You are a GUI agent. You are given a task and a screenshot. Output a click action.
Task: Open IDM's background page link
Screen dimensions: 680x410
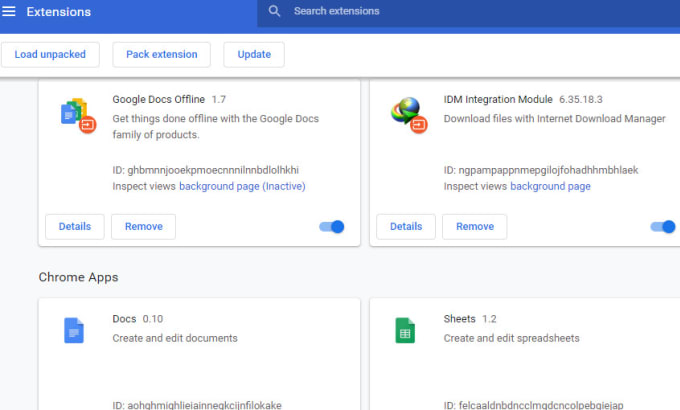click(550, 186)
